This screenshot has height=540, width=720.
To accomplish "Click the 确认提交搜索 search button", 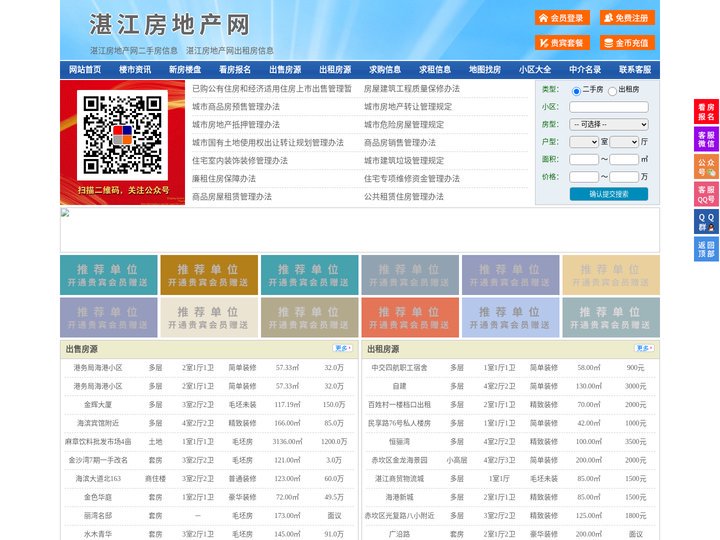I will 609,194.
